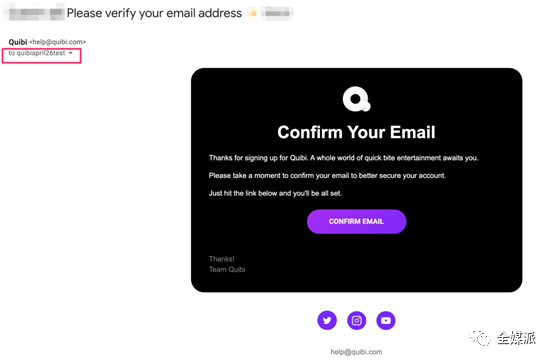Screen dimensions: 553x362
Task: Click the sender name Quibi
Action: coord(18,42)
